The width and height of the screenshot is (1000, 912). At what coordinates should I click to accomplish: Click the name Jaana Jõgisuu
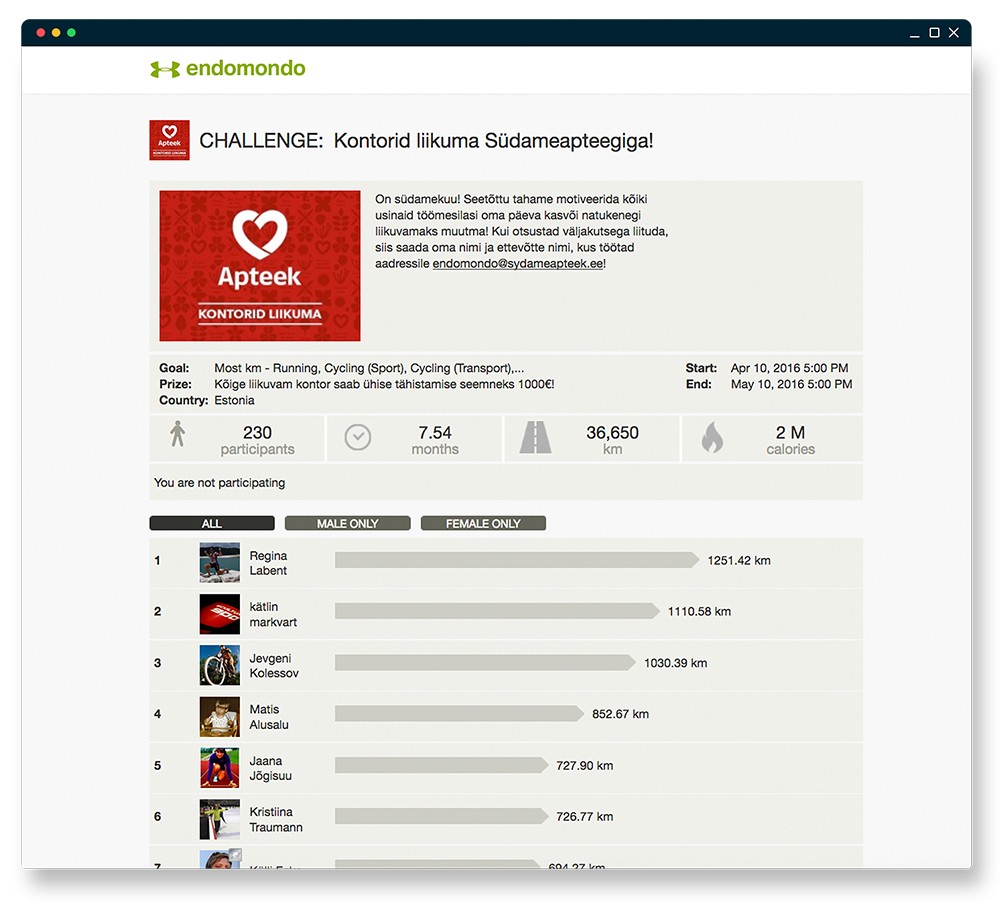click(x=270, y=768)
